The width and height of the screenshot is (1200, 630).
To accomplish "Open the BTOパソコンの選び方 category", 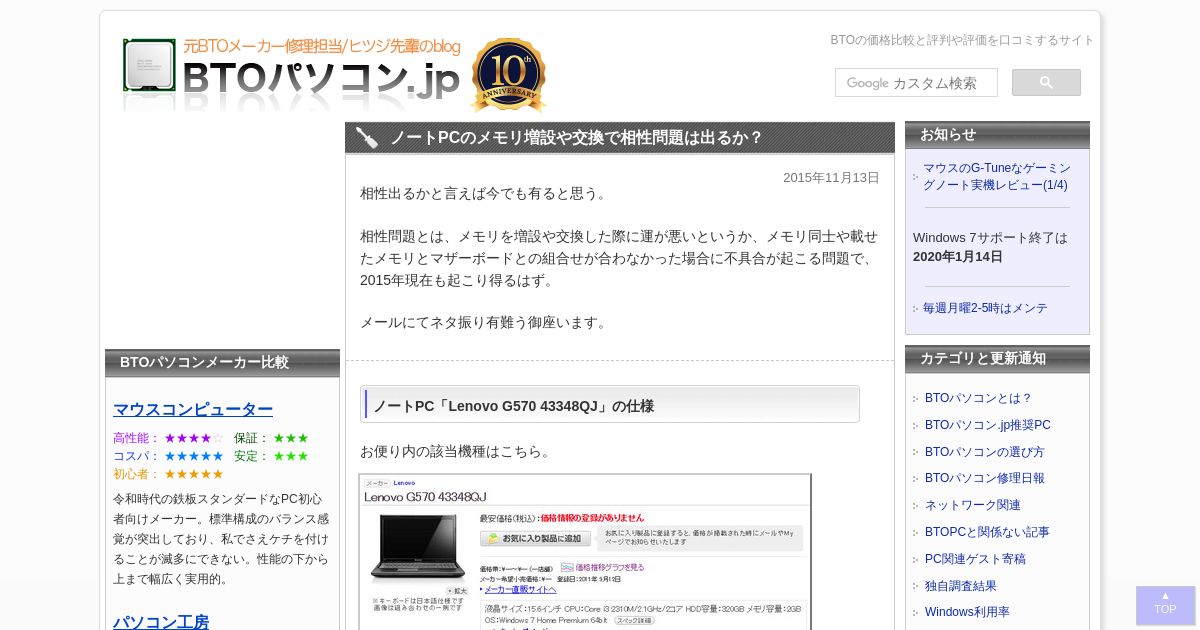I will pos(985,452).
